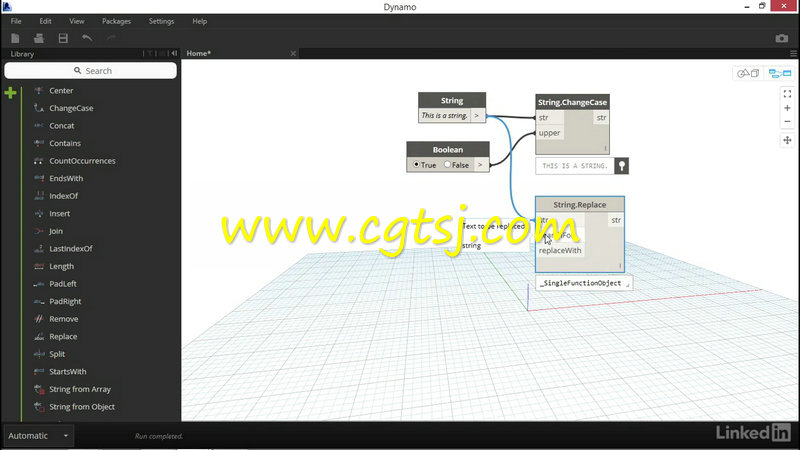Viewport: 800px width, 450px height.
Task: Switch to 3D geometry preview navigation
Action: click(748, 73)
